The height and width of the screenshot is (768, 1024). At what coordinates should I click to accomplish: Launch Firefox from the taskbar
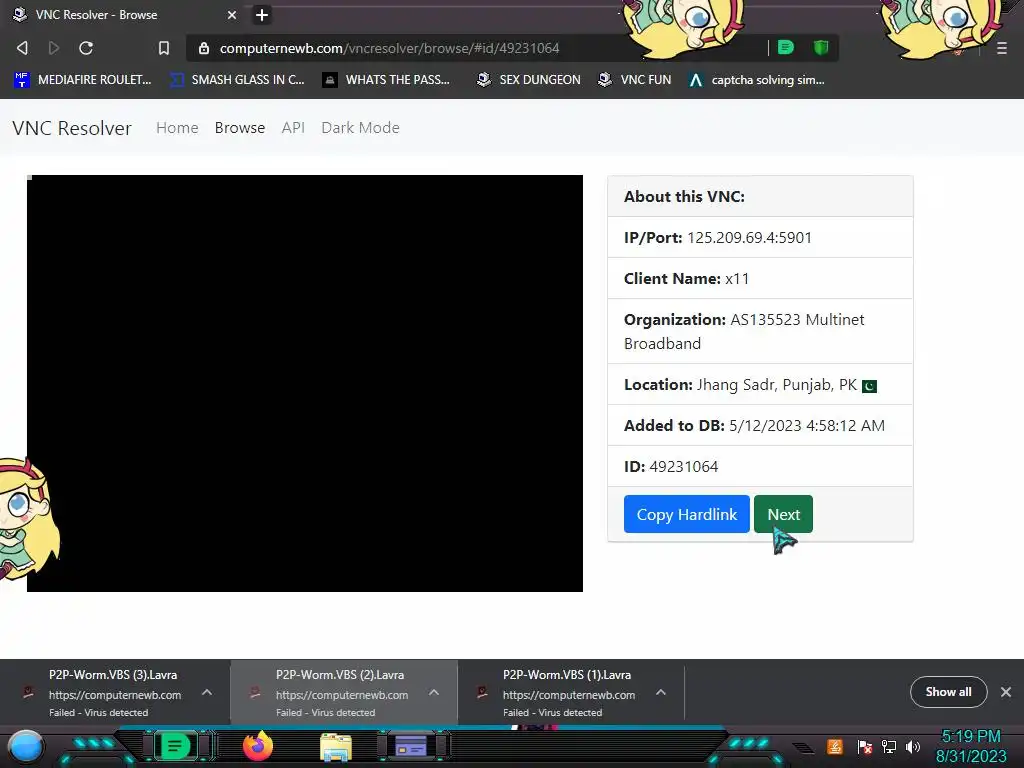coord(258,746)
